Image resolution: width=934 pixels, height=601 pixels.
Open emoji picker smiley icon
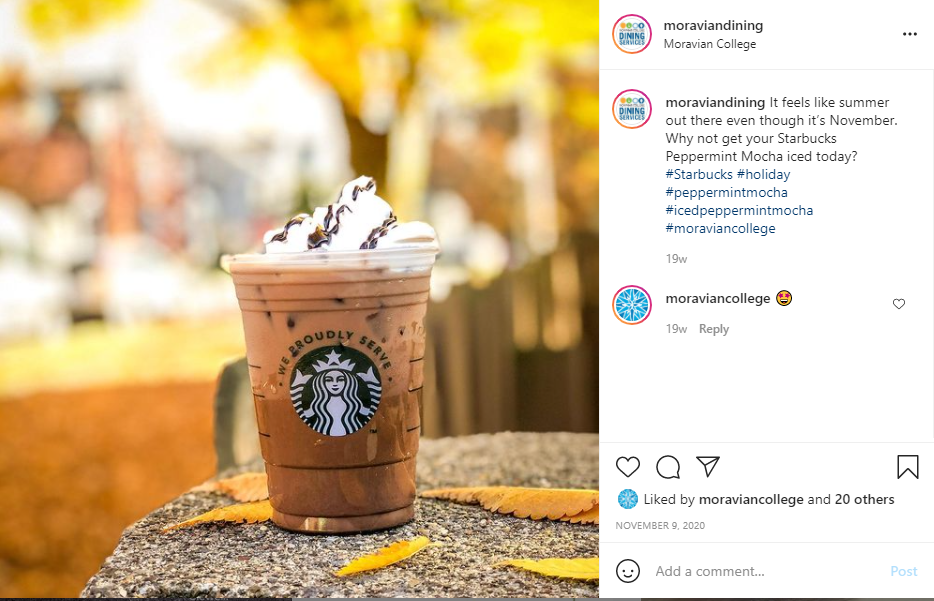point(628,571)
